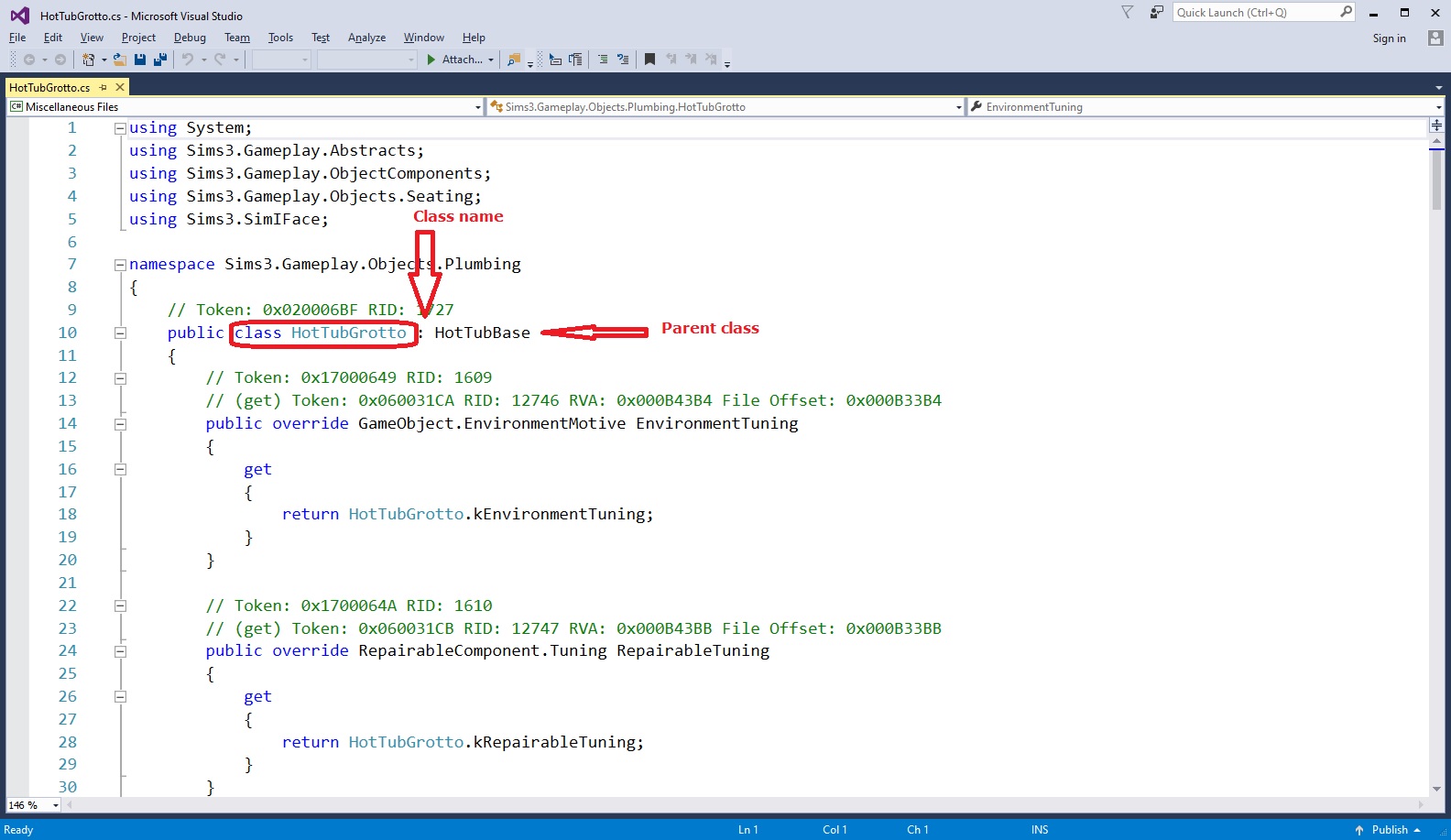Open the New Project dropdown arrow
The image size is (1451, 840).
point(104,60)
